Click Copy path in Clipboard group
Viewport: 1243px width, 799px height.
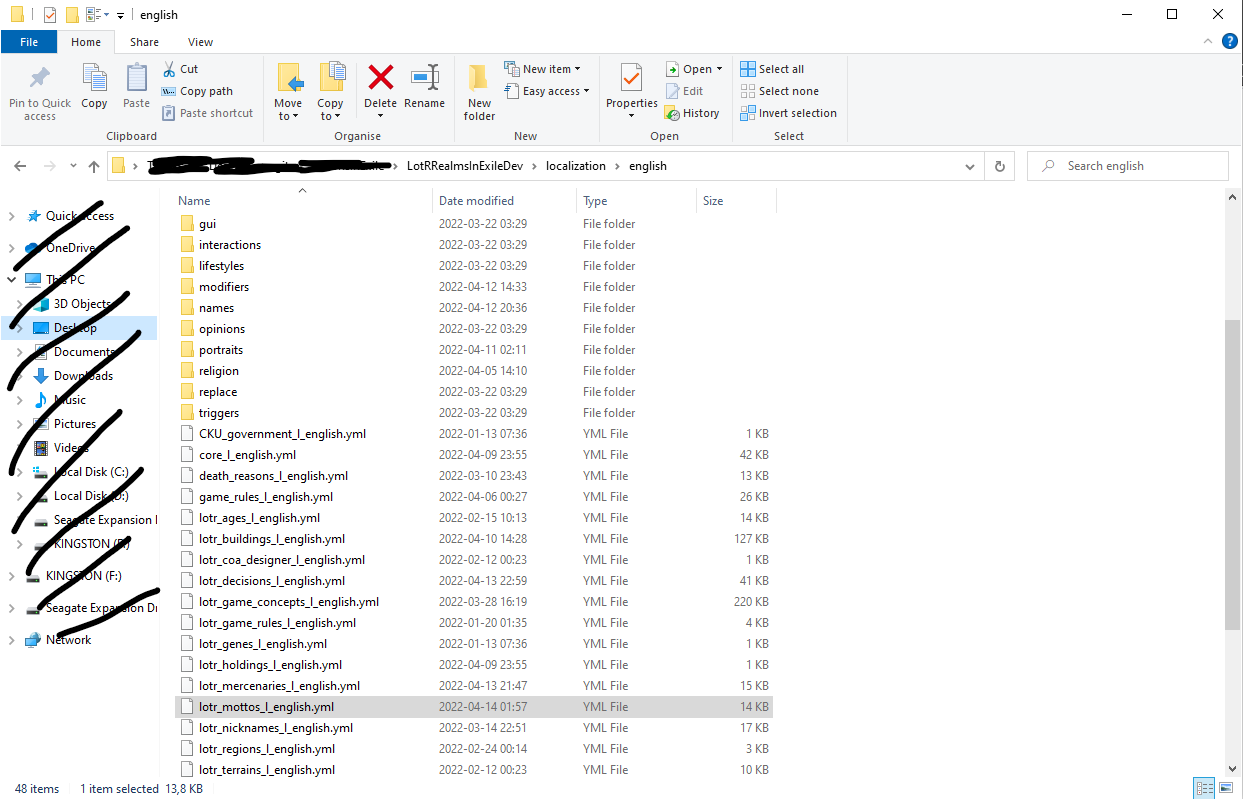[x=197, y=91]
